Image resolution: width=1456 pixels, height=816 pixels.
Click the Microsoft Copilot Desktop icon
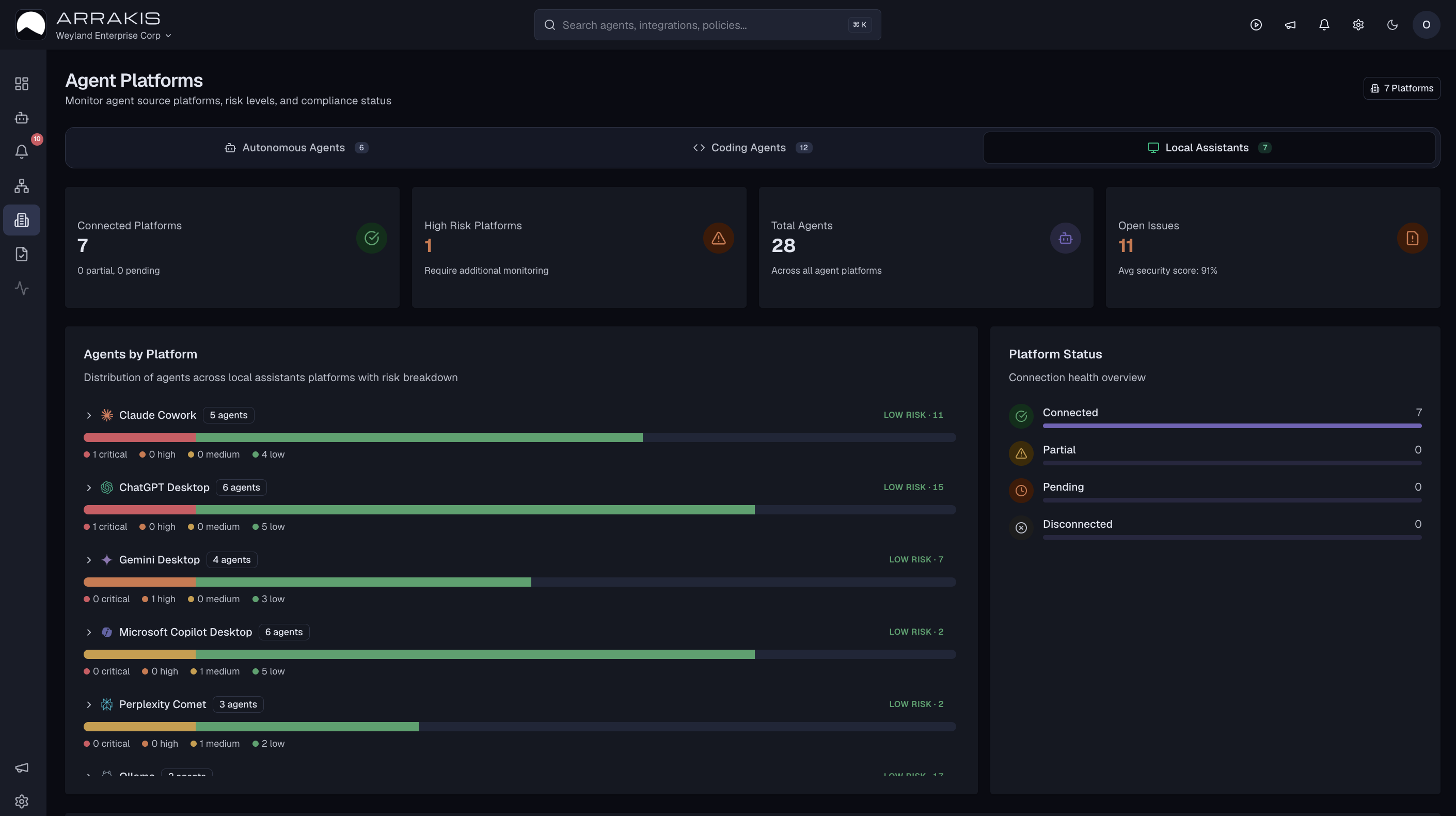click(x=107, y=632)
